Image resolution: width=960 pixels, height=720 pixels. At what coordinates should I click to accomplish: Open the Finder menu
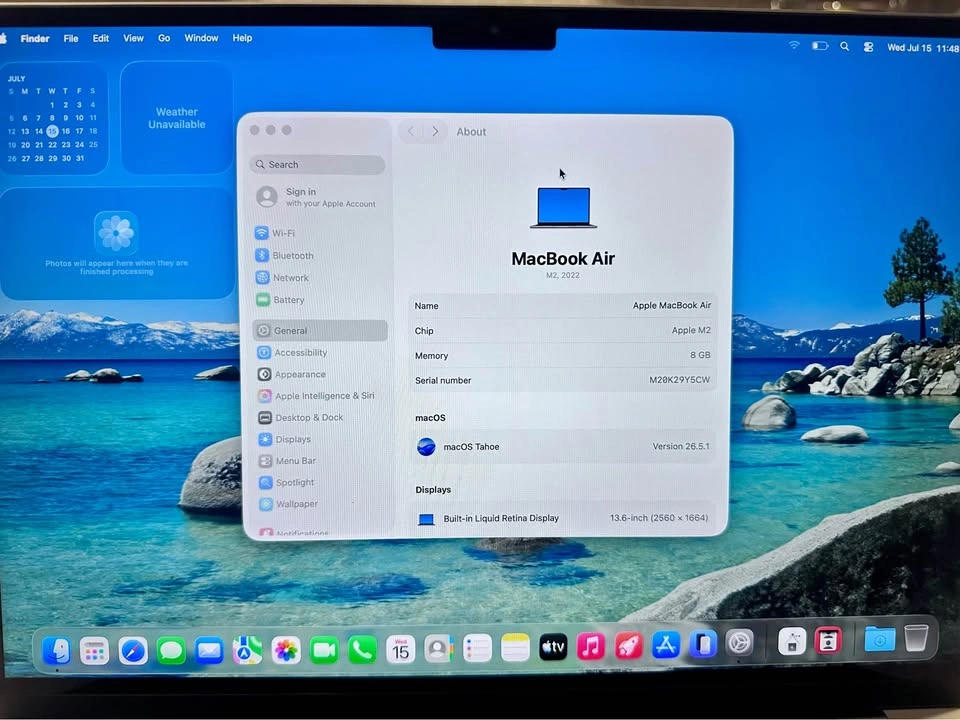click(x=35, y=39)
